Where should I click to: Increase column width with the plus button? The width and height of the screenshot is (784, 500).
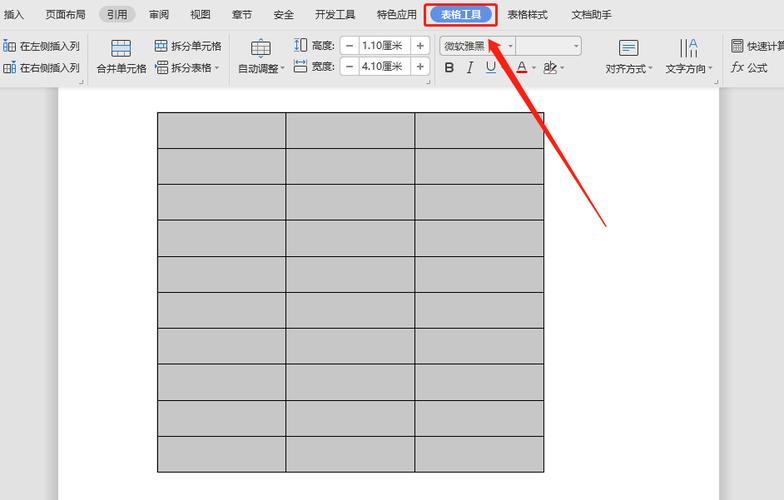pos(420,66)
